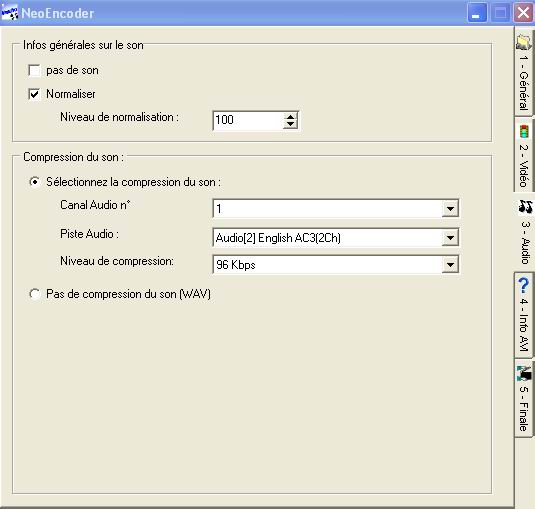Click the folder icon on the Général tab
This screenshot has width=535, height=509.
524,42
